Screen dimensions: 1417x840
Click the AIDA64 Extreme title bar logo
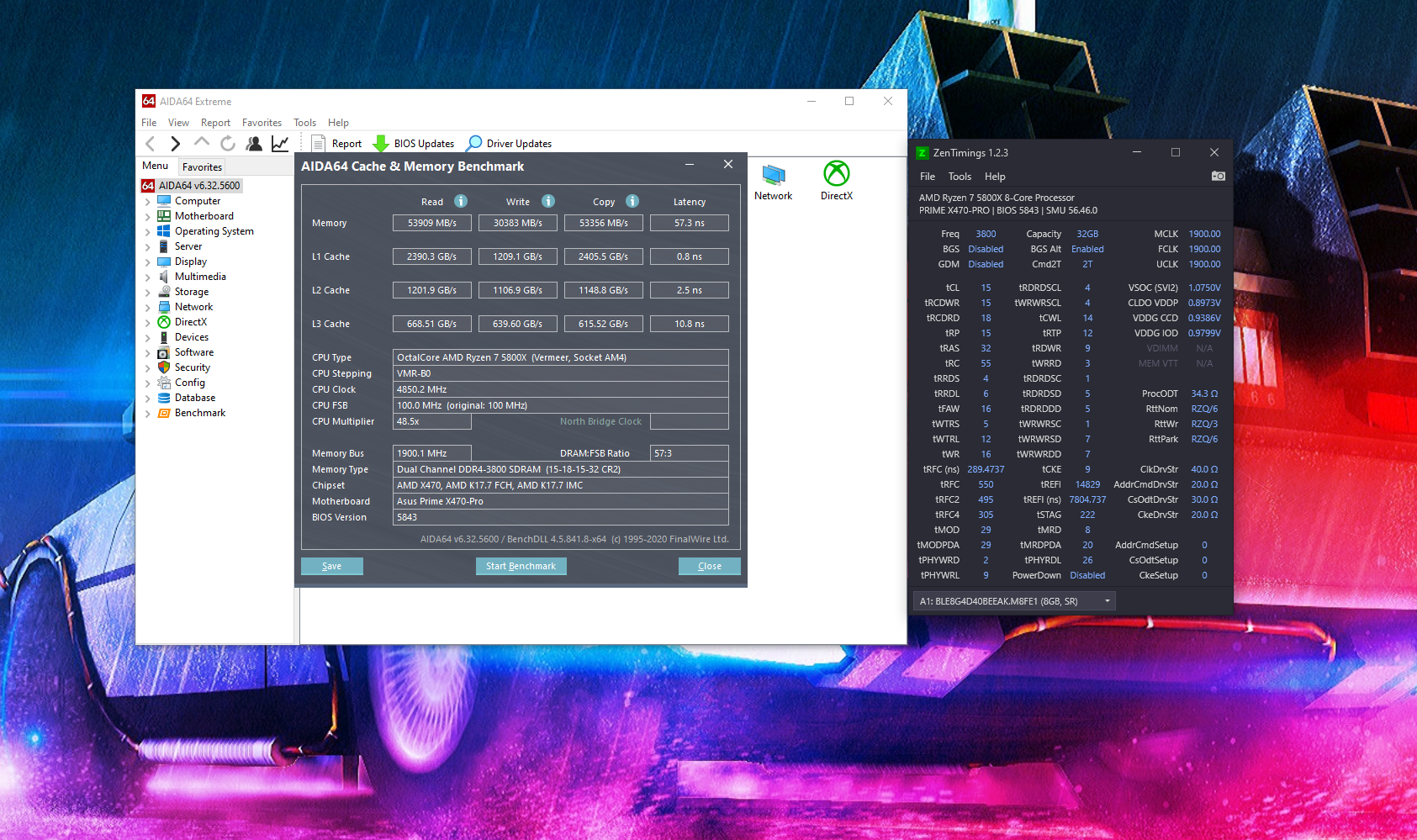(149, 101)
